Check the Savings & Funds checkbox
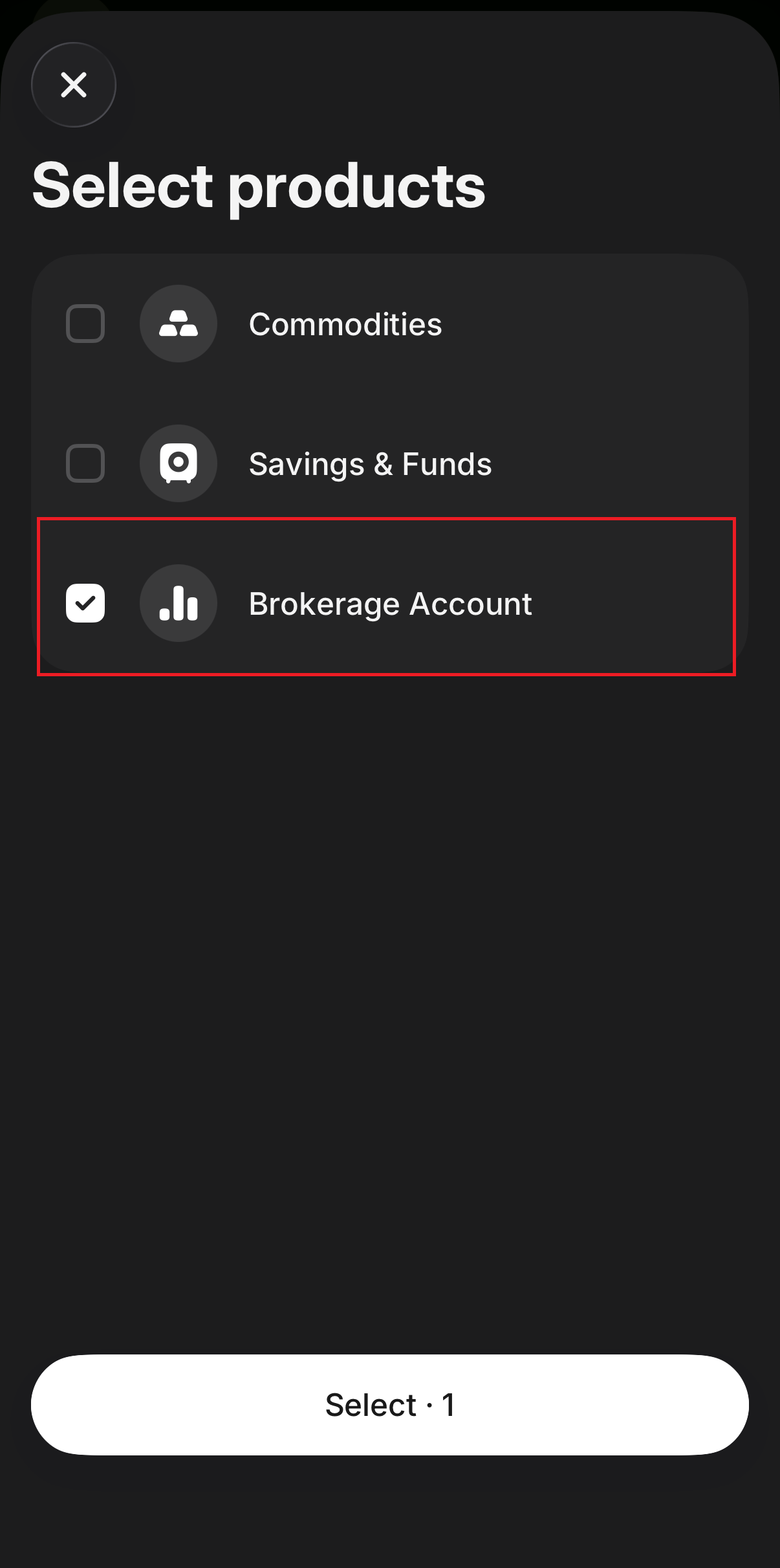 coord(85,463)
